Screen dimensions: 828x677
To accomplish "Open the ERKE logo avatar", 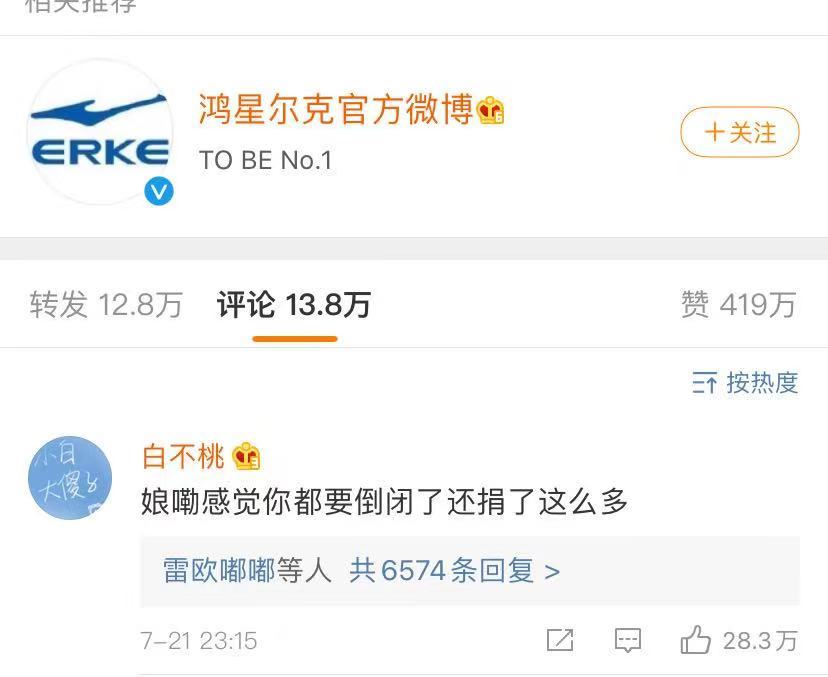I will [100, 132].
